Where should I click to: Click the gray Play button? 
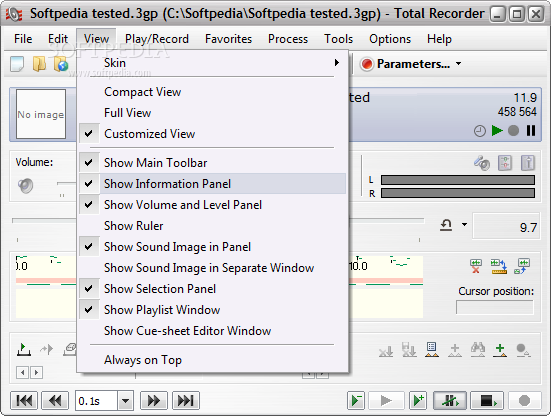386,401
